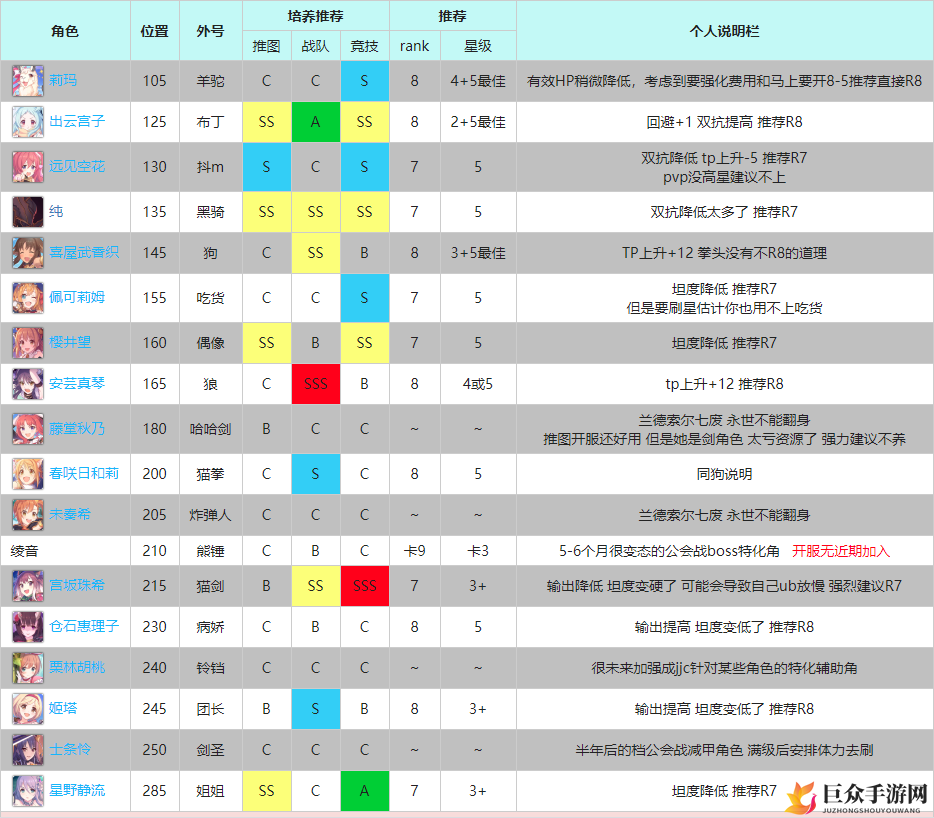934x818 pixels.
Task: Select 樱井望's portrait icon
Action: coord(28,343)
